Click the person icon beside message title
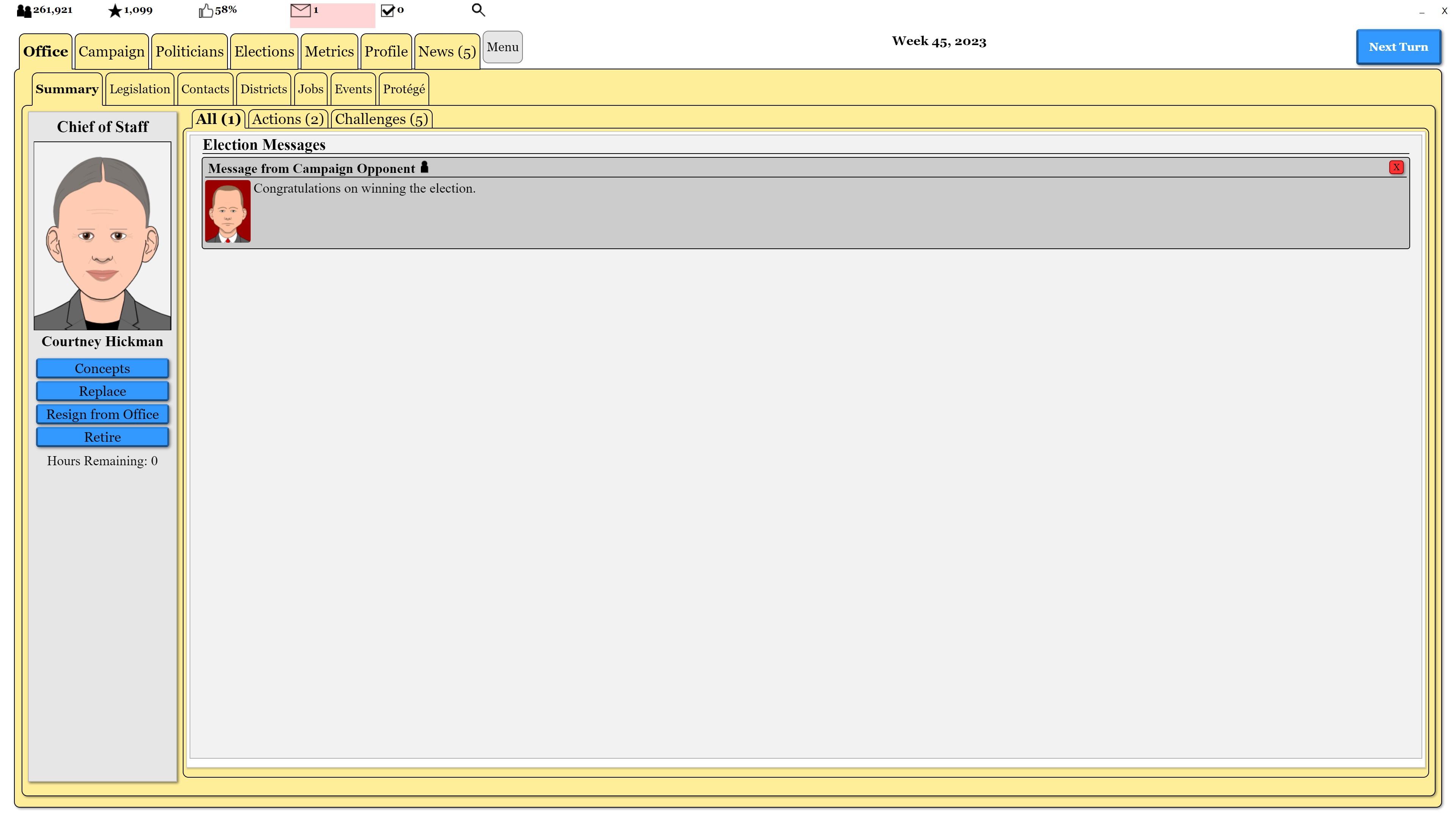This screenshot has height=819, width=1456. coord(425,167)
